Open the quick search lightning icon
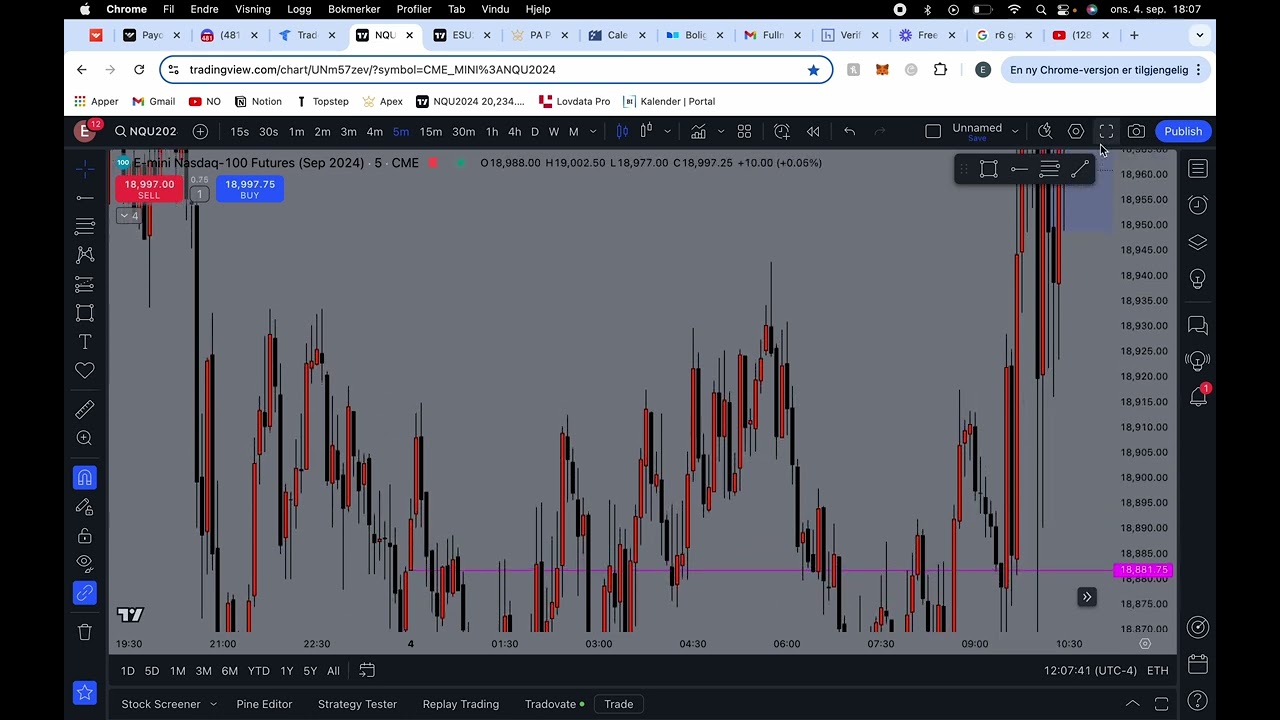This screenshot has height=720, width=1280. pos(1045,131)
